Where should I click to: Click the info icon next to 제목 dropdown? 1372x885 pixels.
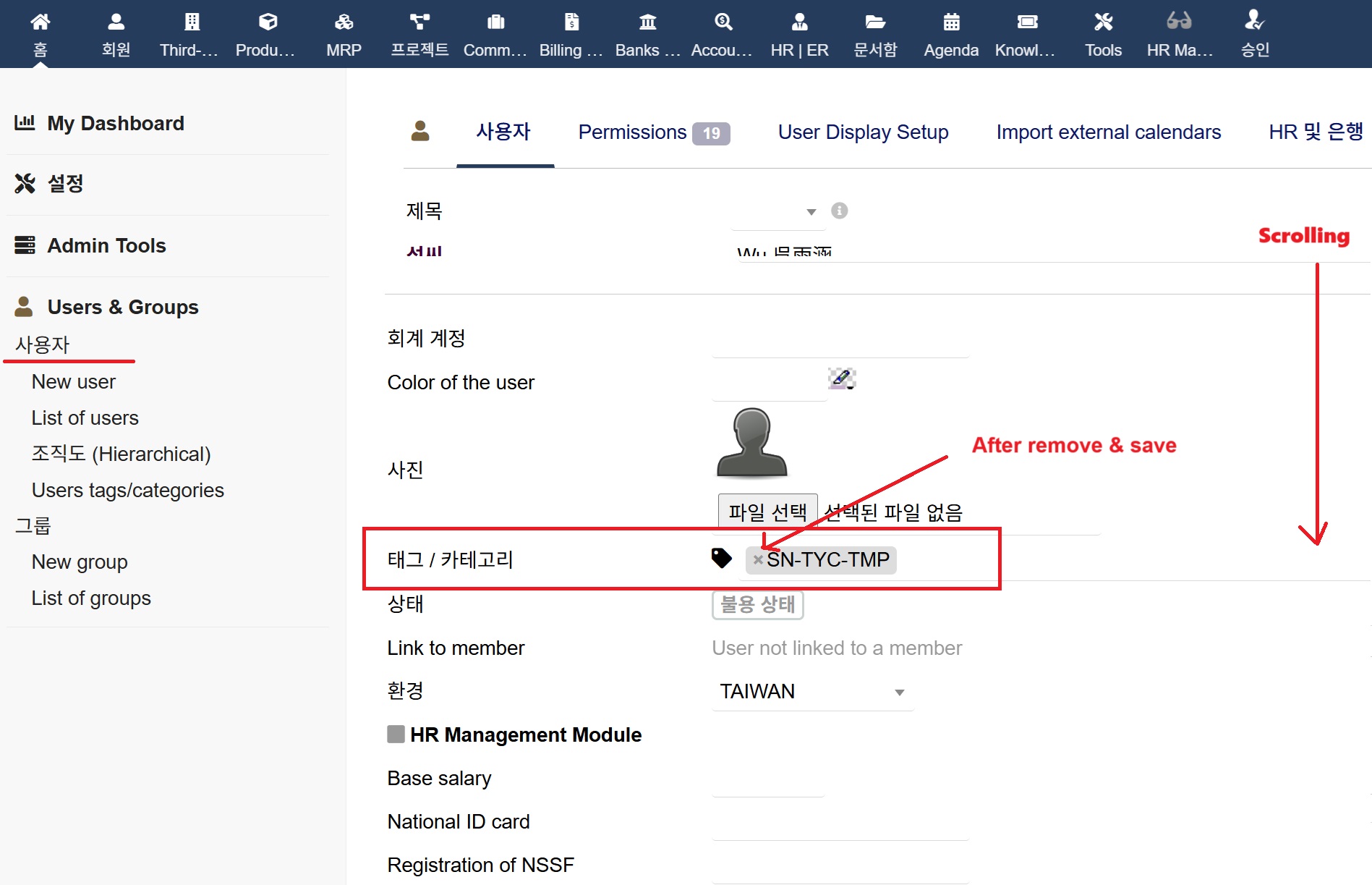[839, 211]
